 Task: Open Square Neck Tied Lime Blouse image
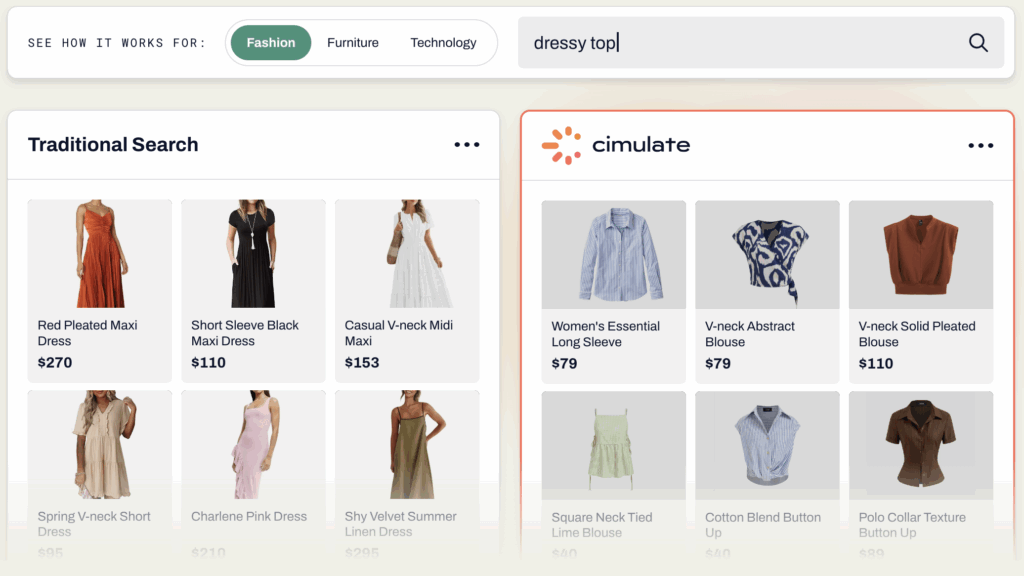pyautogui.click(x=614, y=446)
